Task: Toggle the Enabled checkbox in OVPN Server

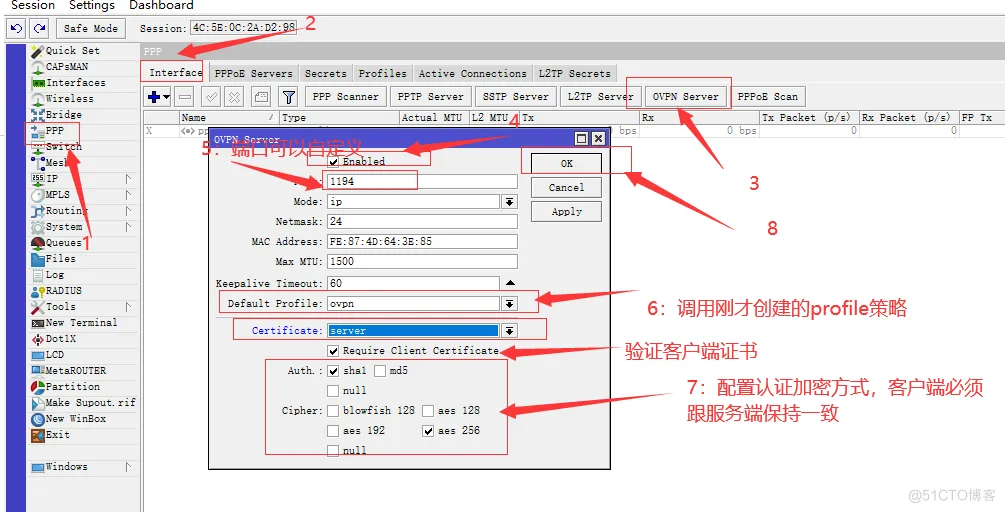Action: [x=334, y=161]
